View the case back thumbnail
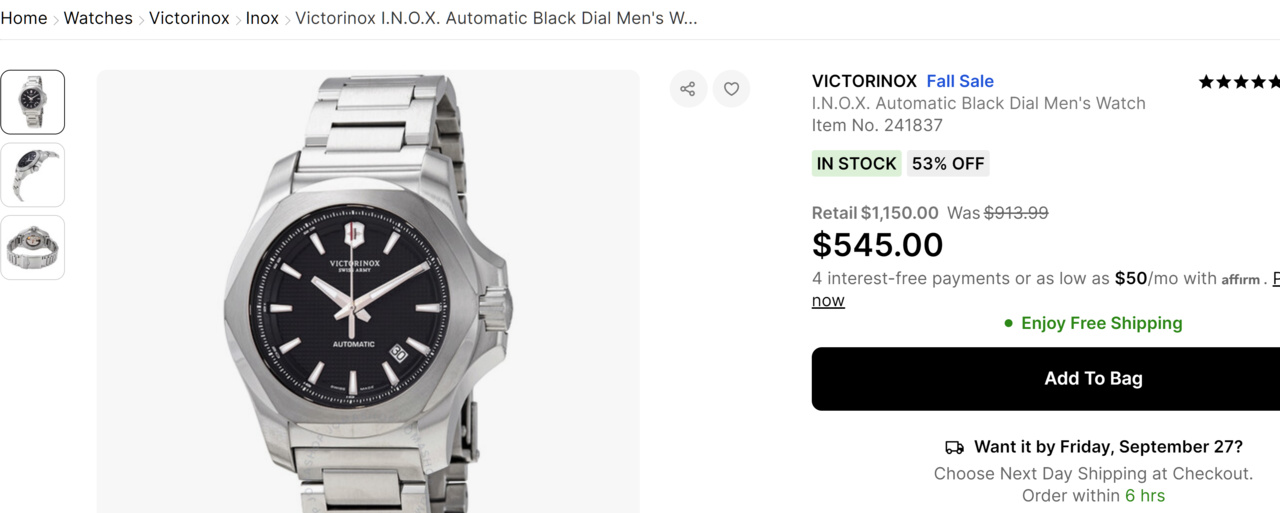 point(33,247)
